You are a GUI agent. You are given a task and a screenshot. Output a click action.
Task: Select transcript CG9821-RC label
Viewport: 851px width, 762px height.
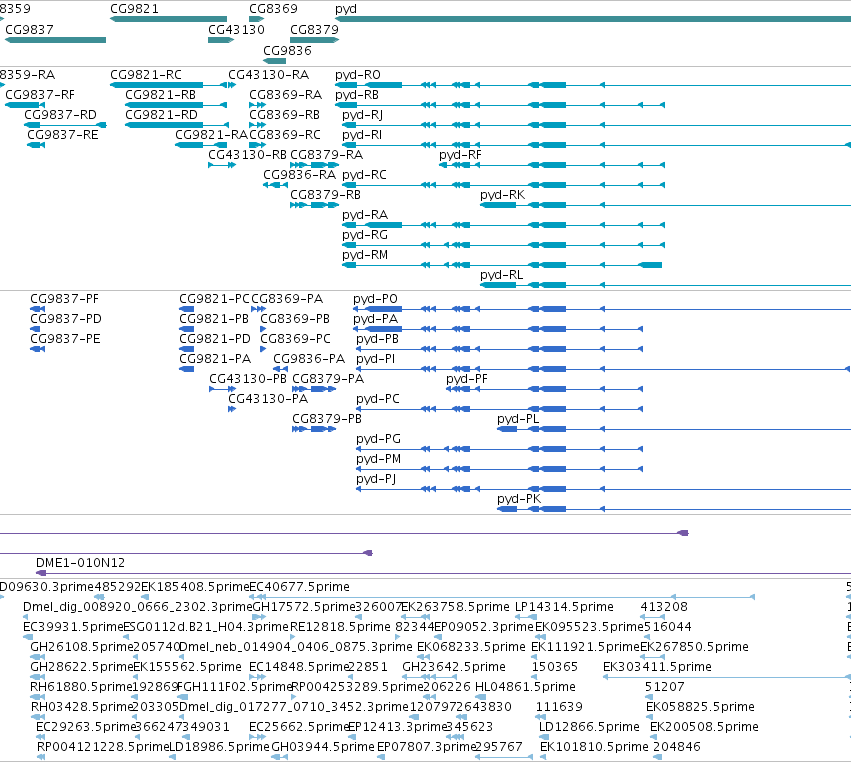coord(146,75)
